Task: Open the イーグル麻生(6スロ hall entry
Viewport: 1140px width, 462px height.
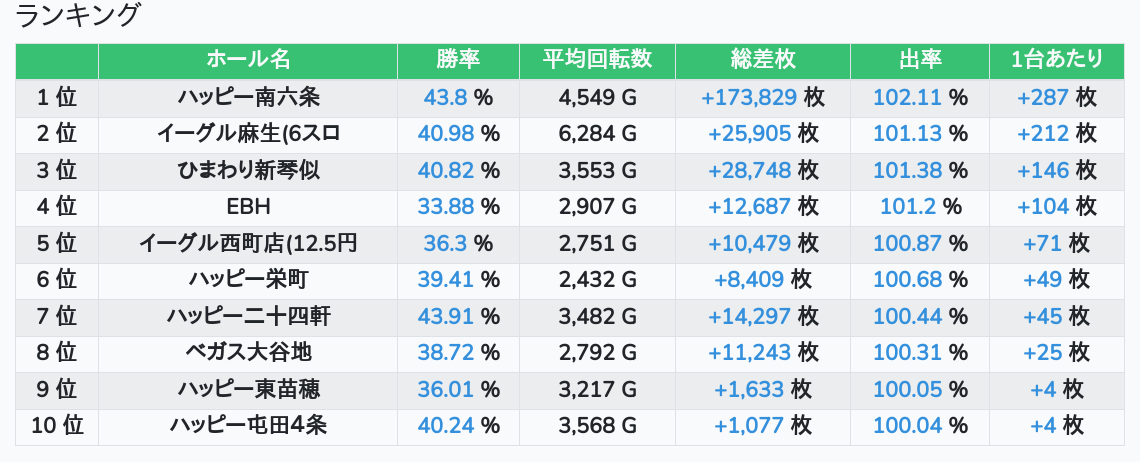Action: [248, 134]
